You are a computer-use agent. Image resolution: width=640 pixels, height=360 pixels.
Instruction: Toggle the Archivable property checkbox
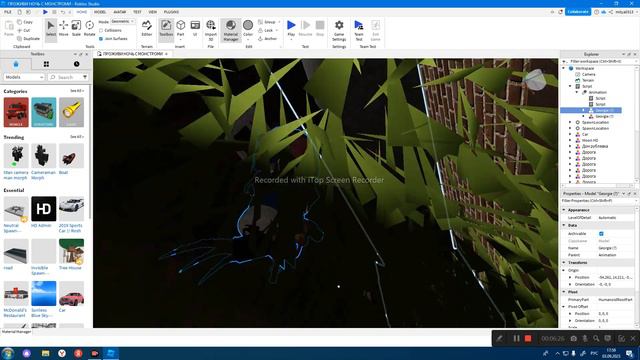coord(601,234)
